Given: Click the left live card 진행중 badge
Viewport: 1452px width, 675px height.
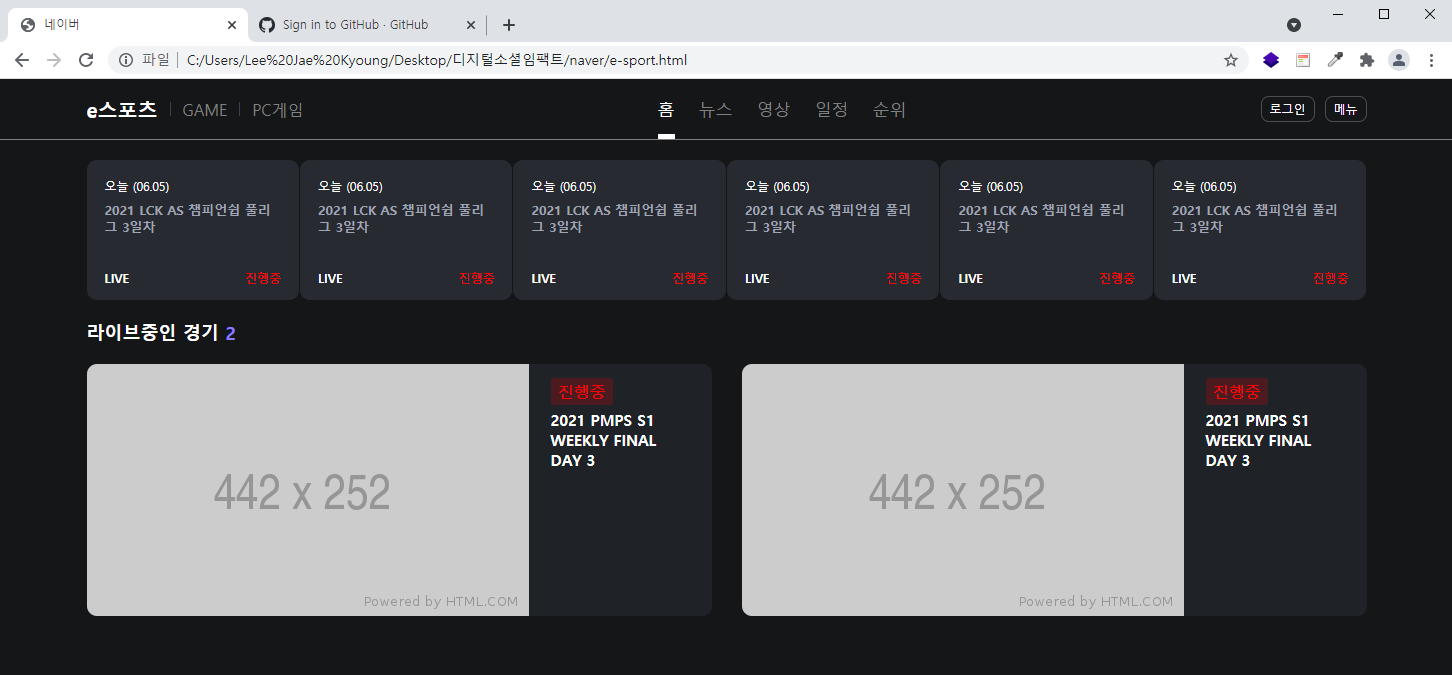Looking at the screenshot, I should pyautogui.click(x=581, y=391).
